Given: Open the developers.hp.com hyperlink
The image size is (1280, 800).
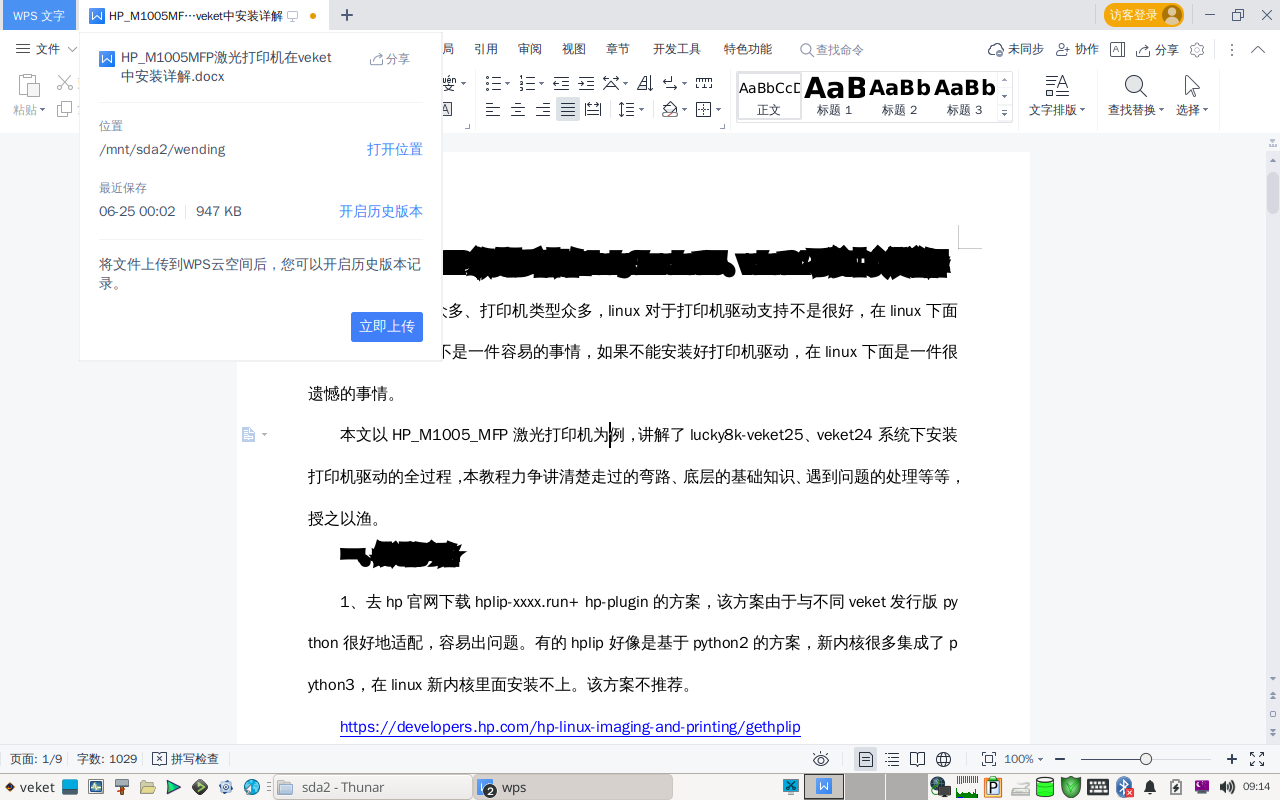Looking at the screenshot, I should [x=570, y=727].
